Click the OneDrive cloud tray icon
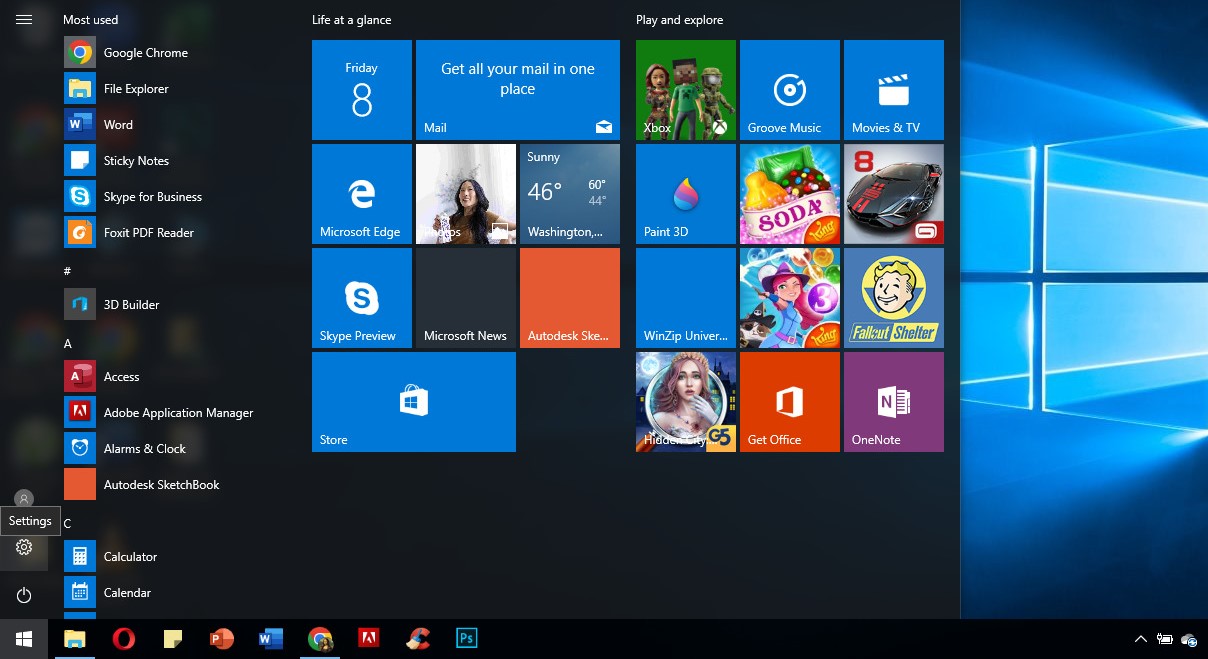 pos(1190,639)
